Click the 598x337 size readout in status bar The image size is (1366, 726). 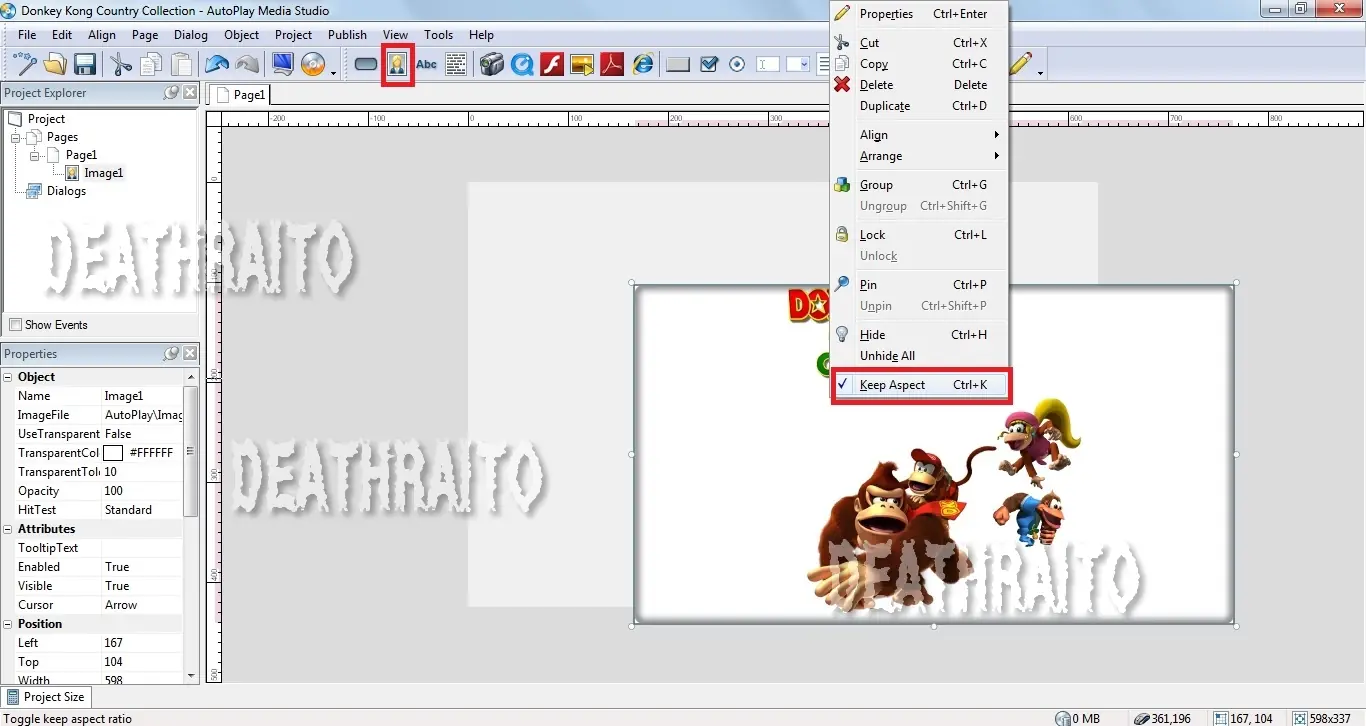tap(1328, 718)
